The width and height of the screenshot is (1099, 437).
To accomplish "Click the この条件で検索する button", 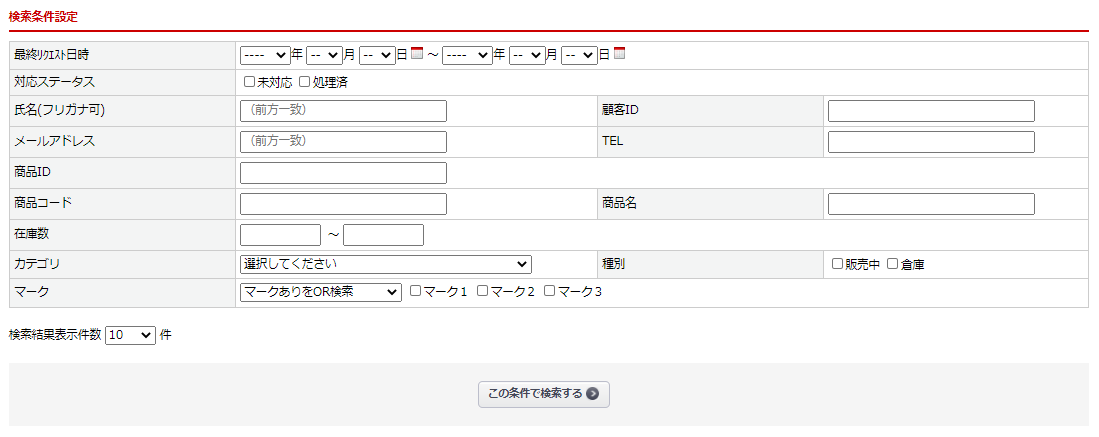I will 543,394.
